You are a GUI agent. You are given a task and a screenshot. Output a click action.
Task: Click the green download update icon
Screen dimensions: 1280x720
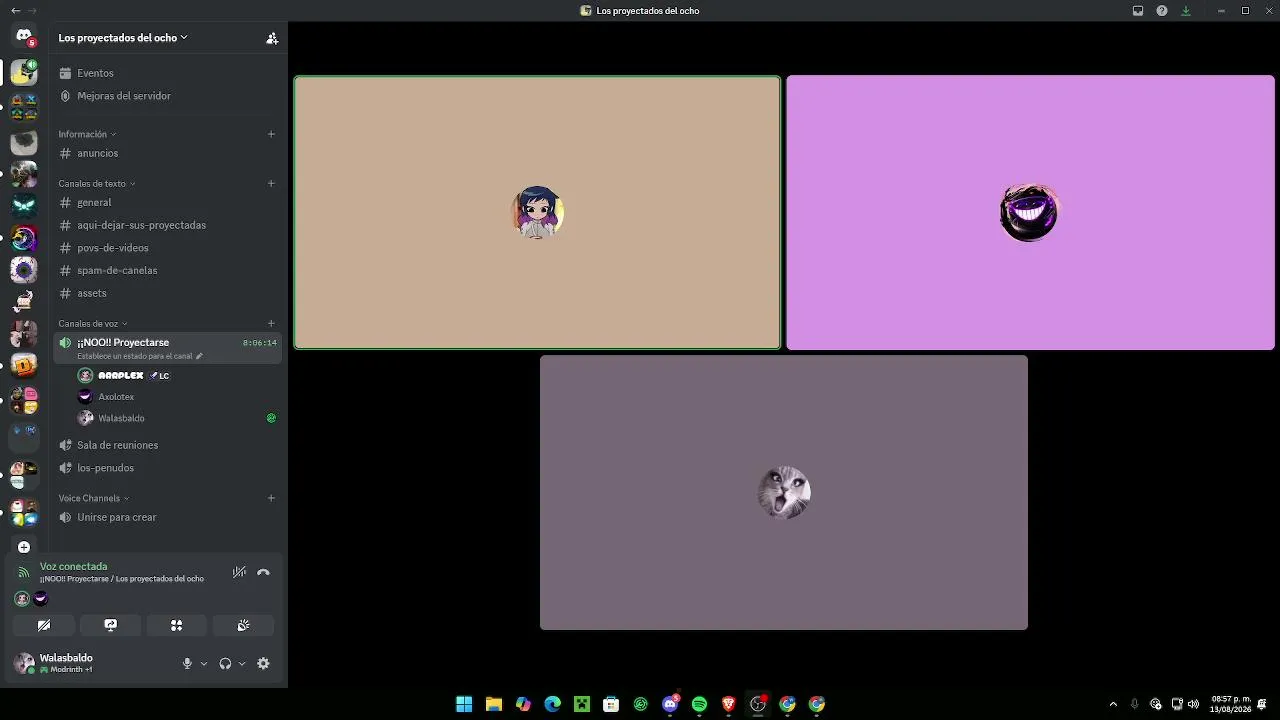(1186, 11)
